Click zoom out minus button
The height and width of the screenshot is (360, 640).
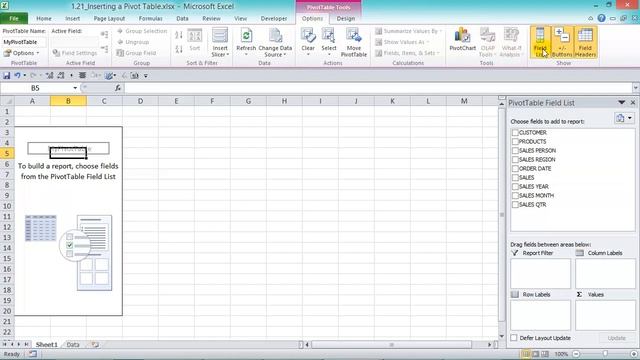[x=576, y=354]
